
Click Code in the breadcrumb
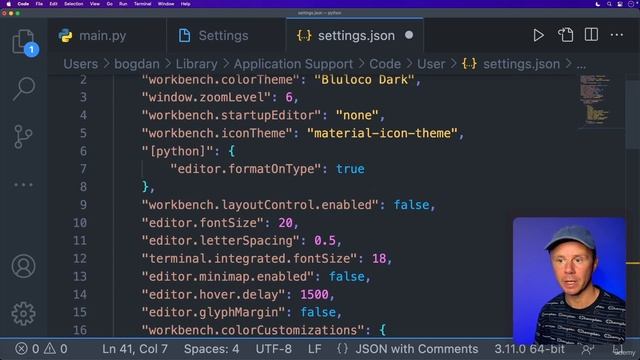pyautogui.click(x=385, y=64)
